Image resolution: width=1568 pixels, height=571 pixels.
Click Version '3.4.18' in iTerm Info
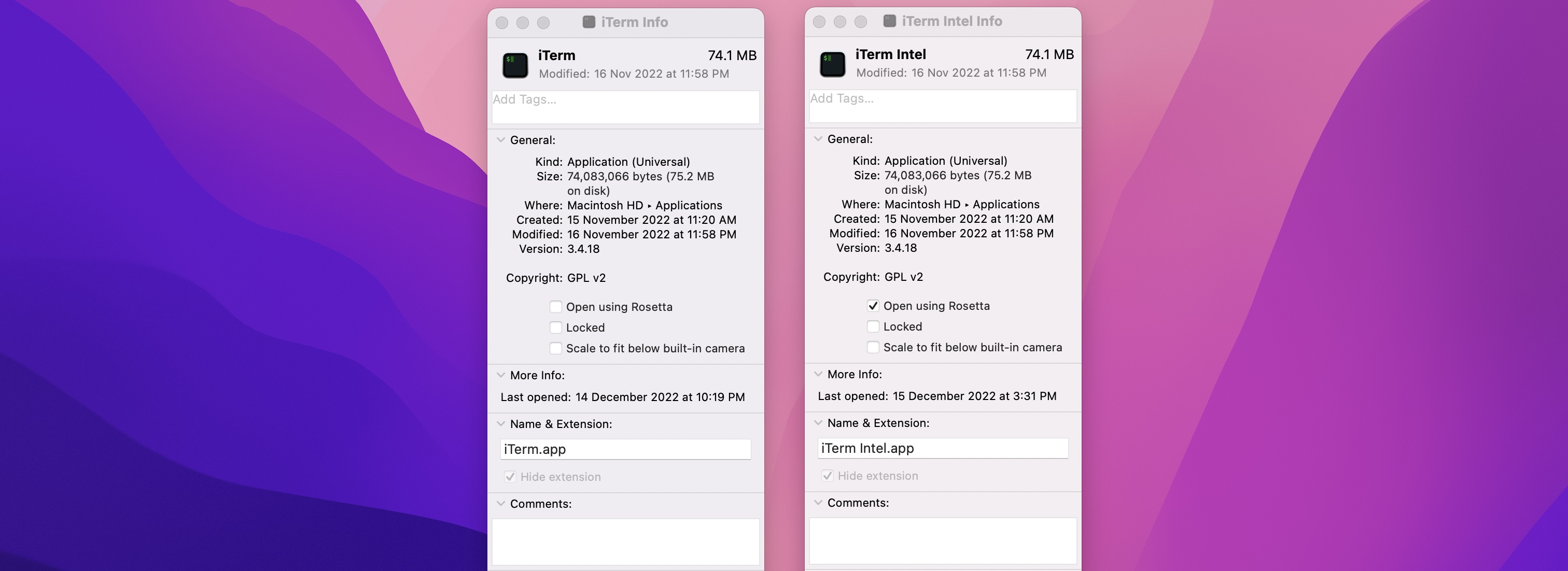point(583,249)
